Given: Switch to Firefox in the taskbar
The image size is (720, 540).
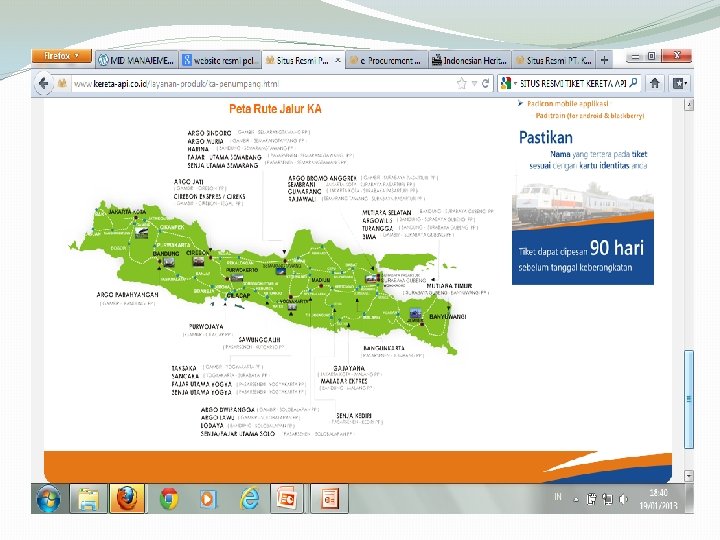Looking at the screenshot, I should 127,499.
